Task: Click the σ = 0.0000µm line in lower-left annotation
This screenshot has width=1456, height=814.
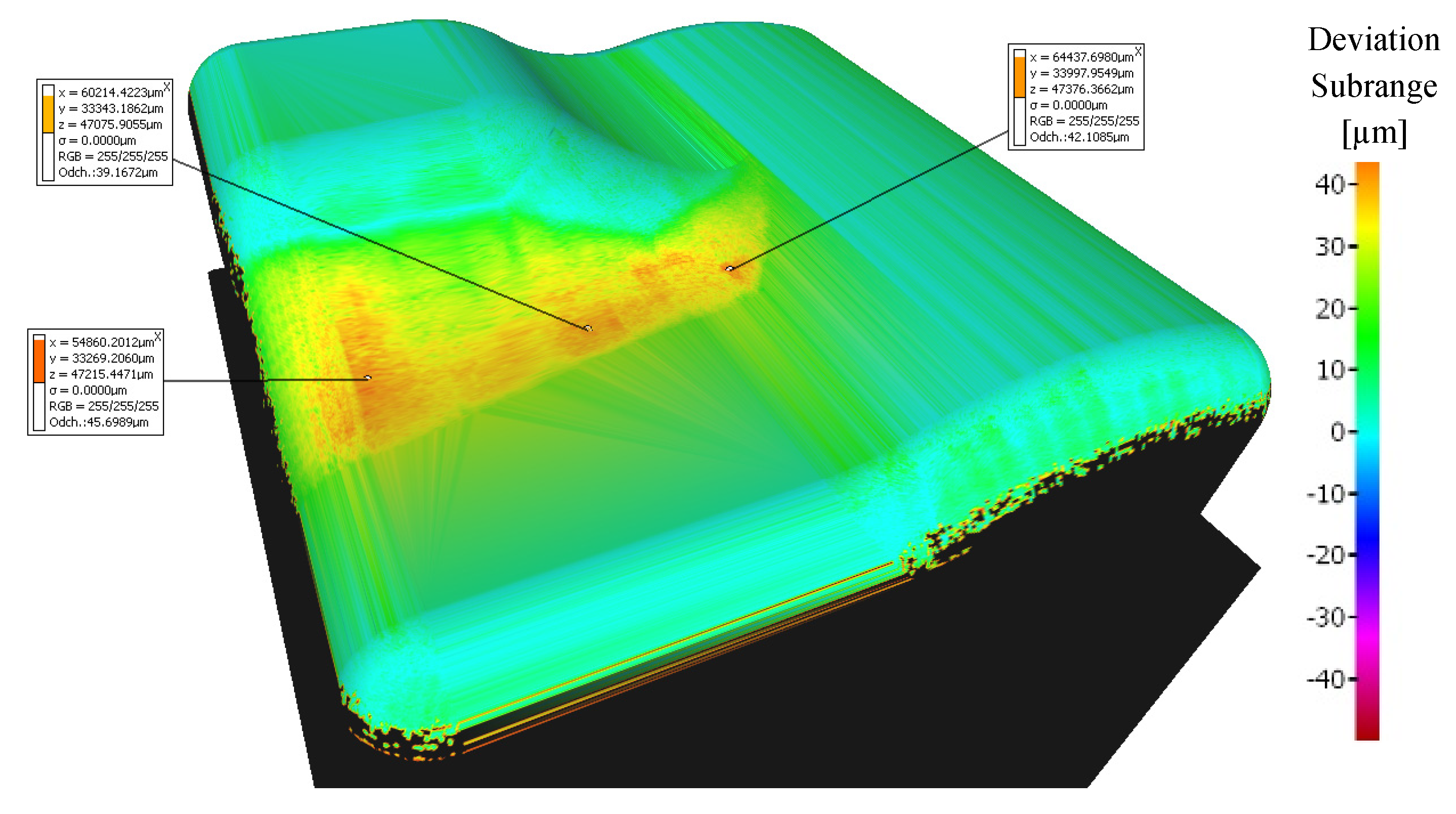Action: click(x=88, y=390)
